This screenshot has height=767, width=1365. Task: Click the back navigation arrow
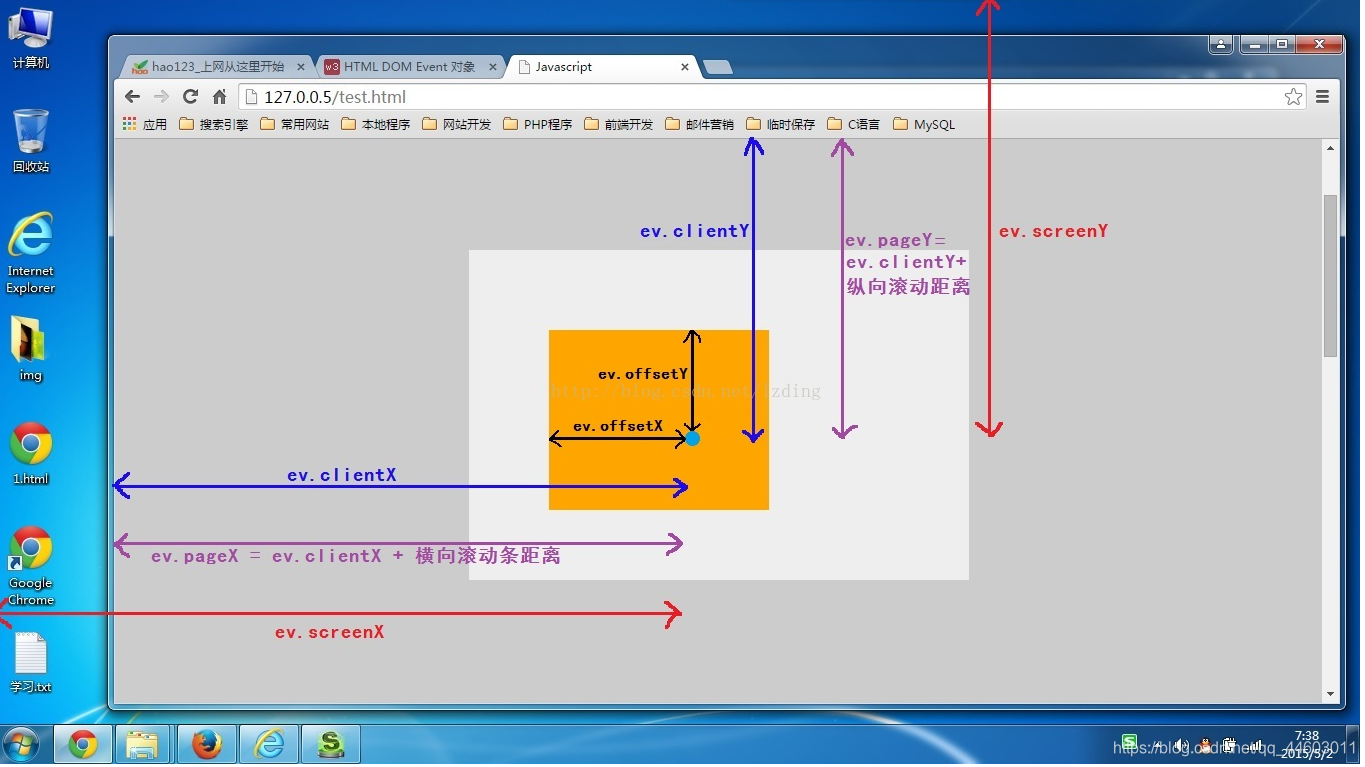[132, 96]
